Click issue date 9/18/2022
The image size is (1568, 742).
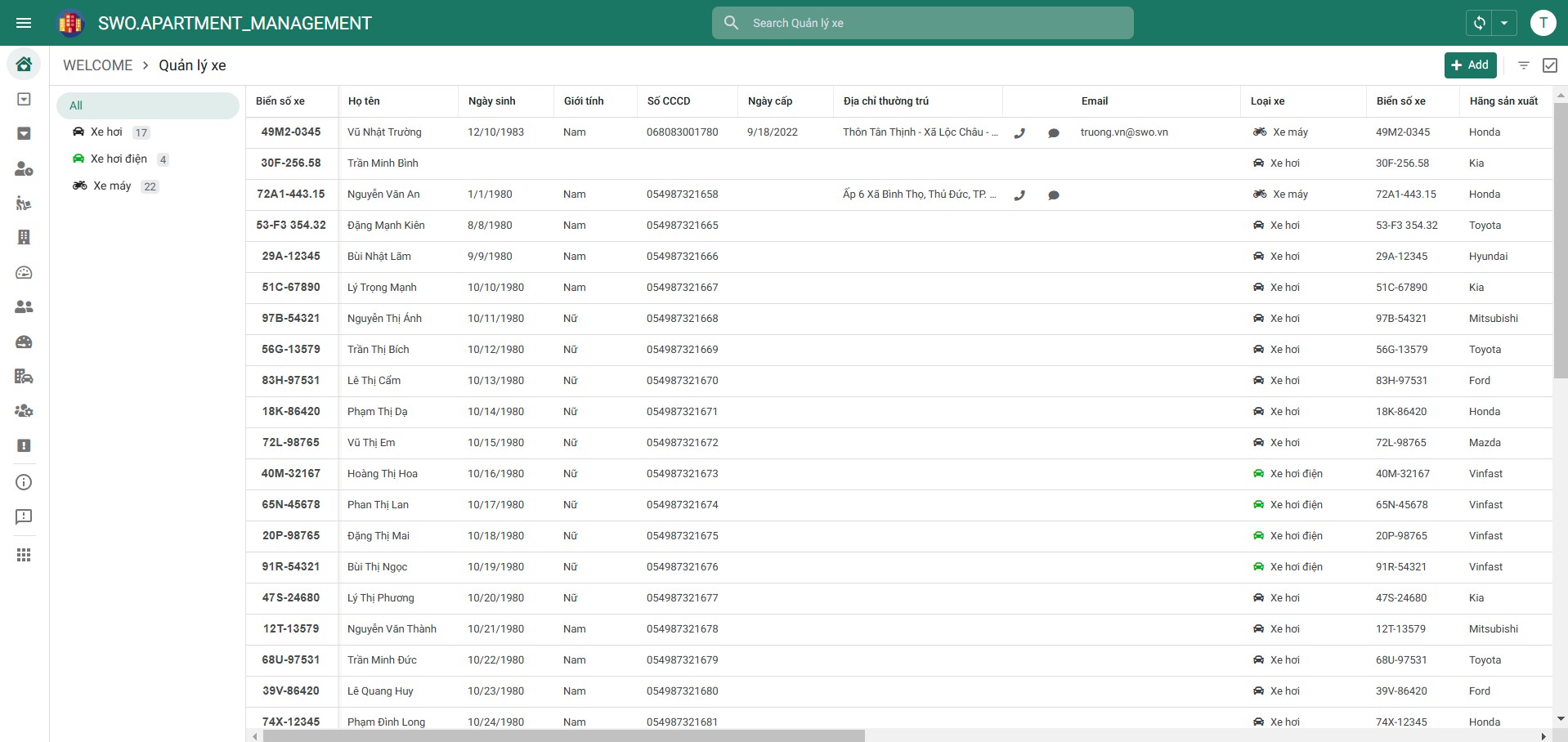coord(773,132)
